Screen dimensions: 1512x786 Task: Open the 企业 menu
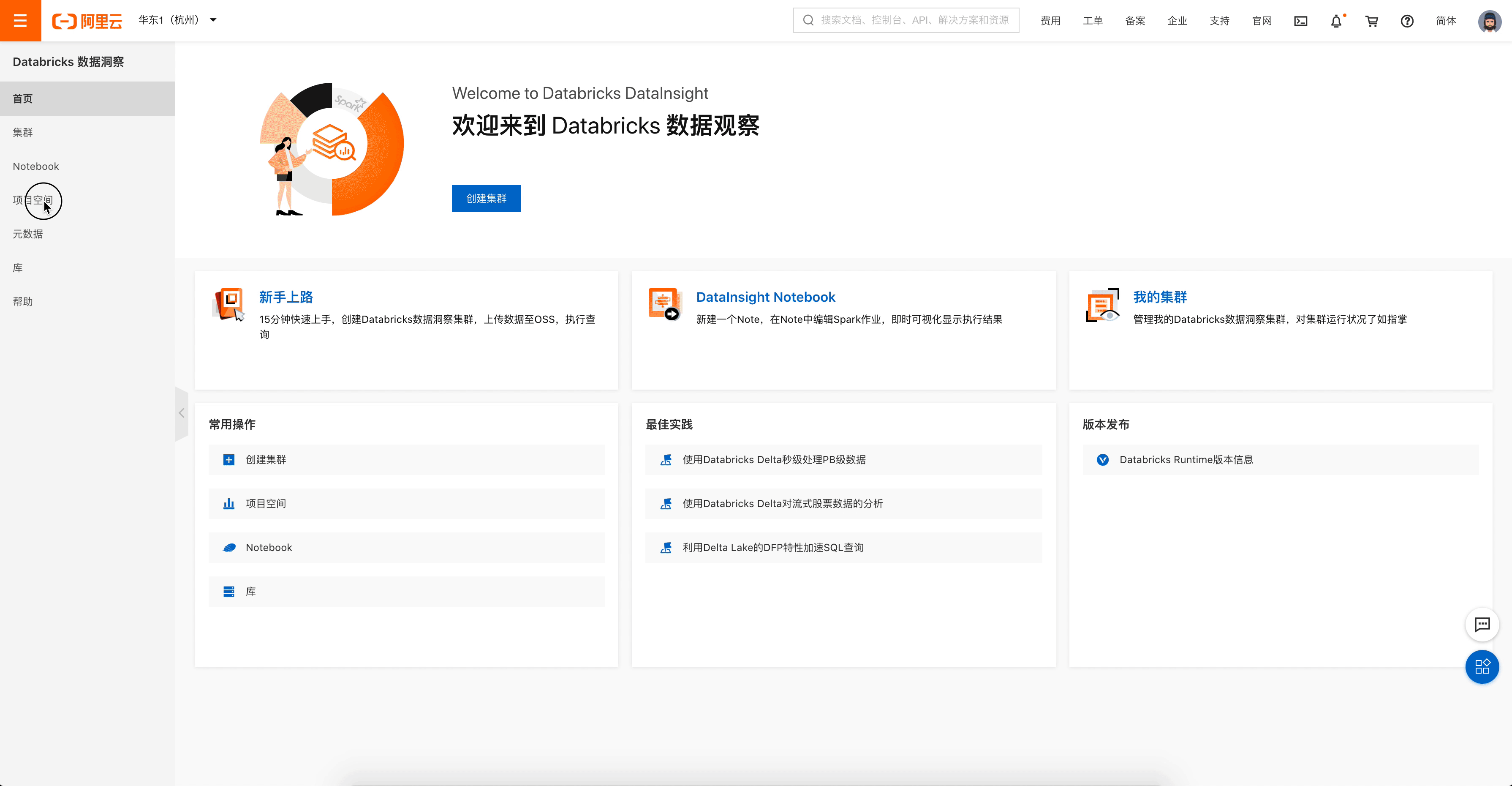click(x=1177, y=21)
